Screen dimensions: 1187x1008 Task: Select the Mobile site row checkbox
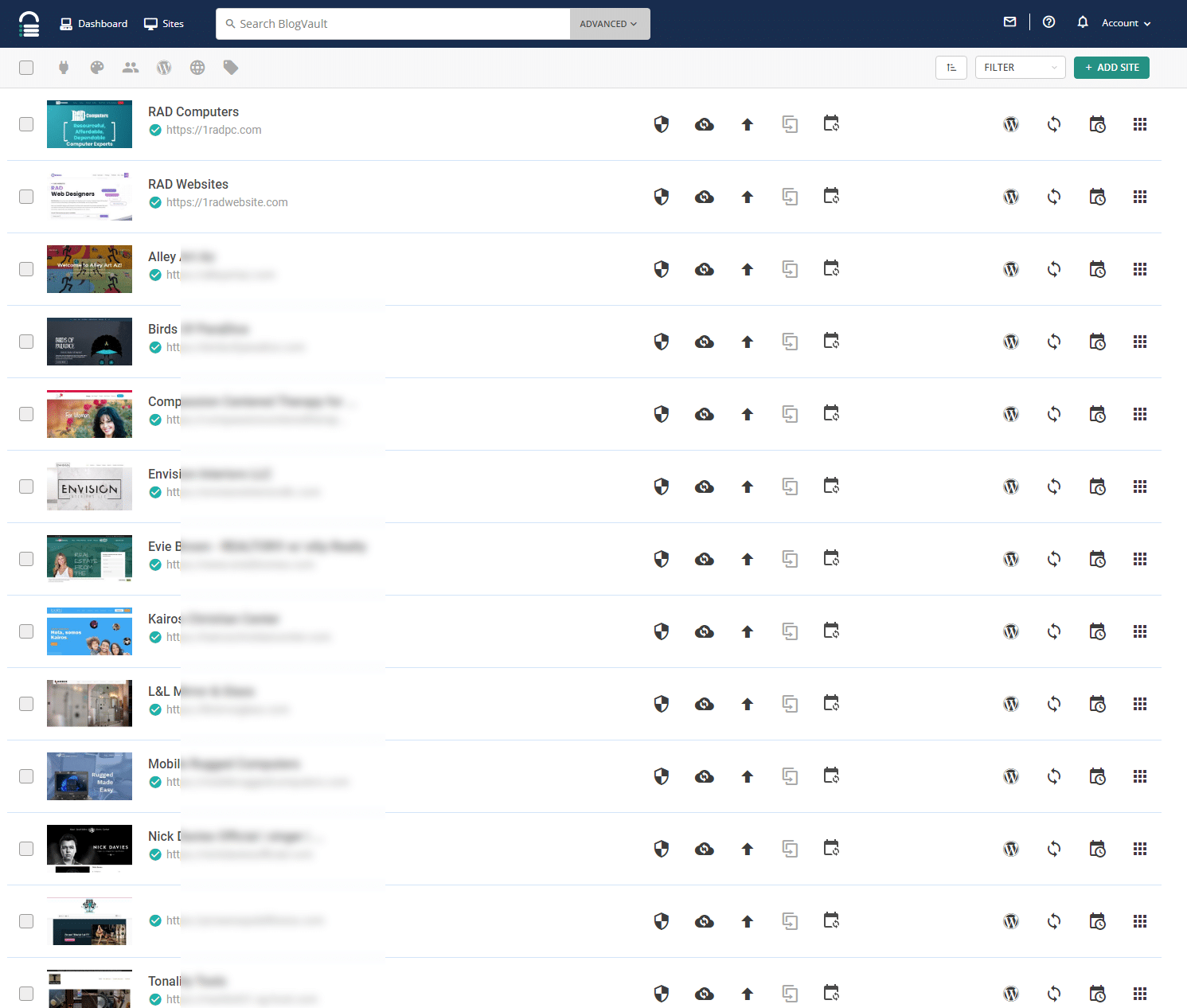[26, 776]
